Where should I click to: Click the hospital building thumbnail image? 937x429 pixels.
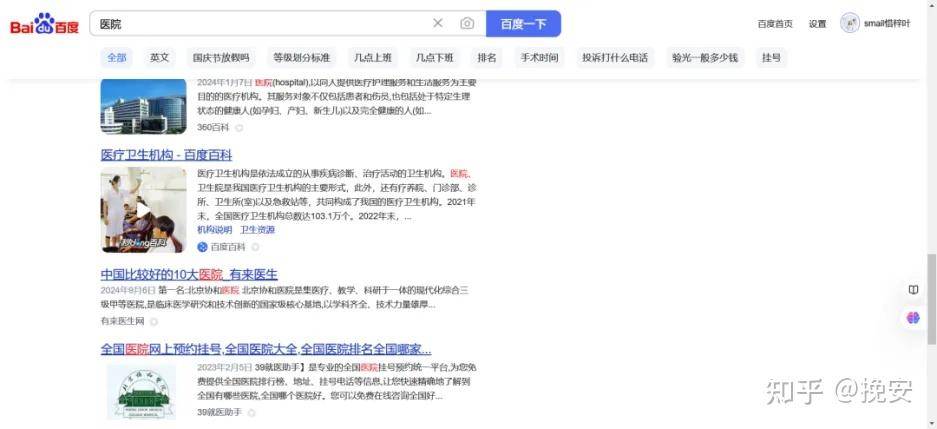pos(143,106)
